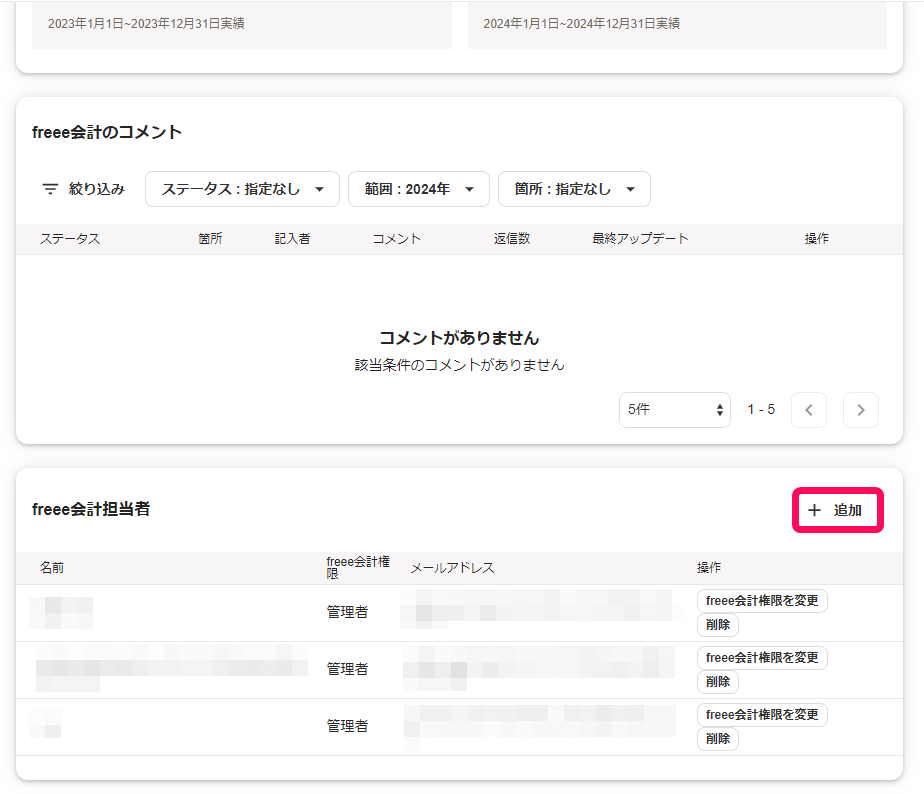The image size is (924, 794).
Task: Click the 名前 column header
Action: (x=52, y=568)
